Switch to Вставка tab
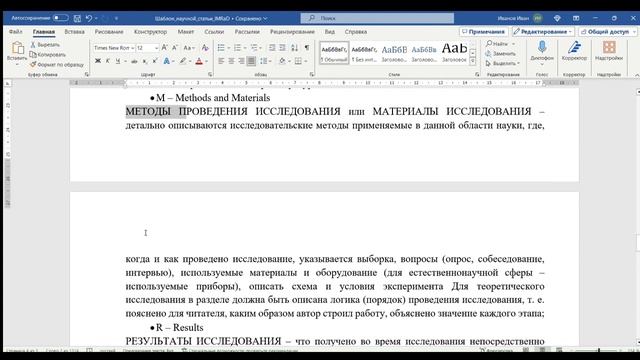640x360 pixels. (x=74, y=31)
